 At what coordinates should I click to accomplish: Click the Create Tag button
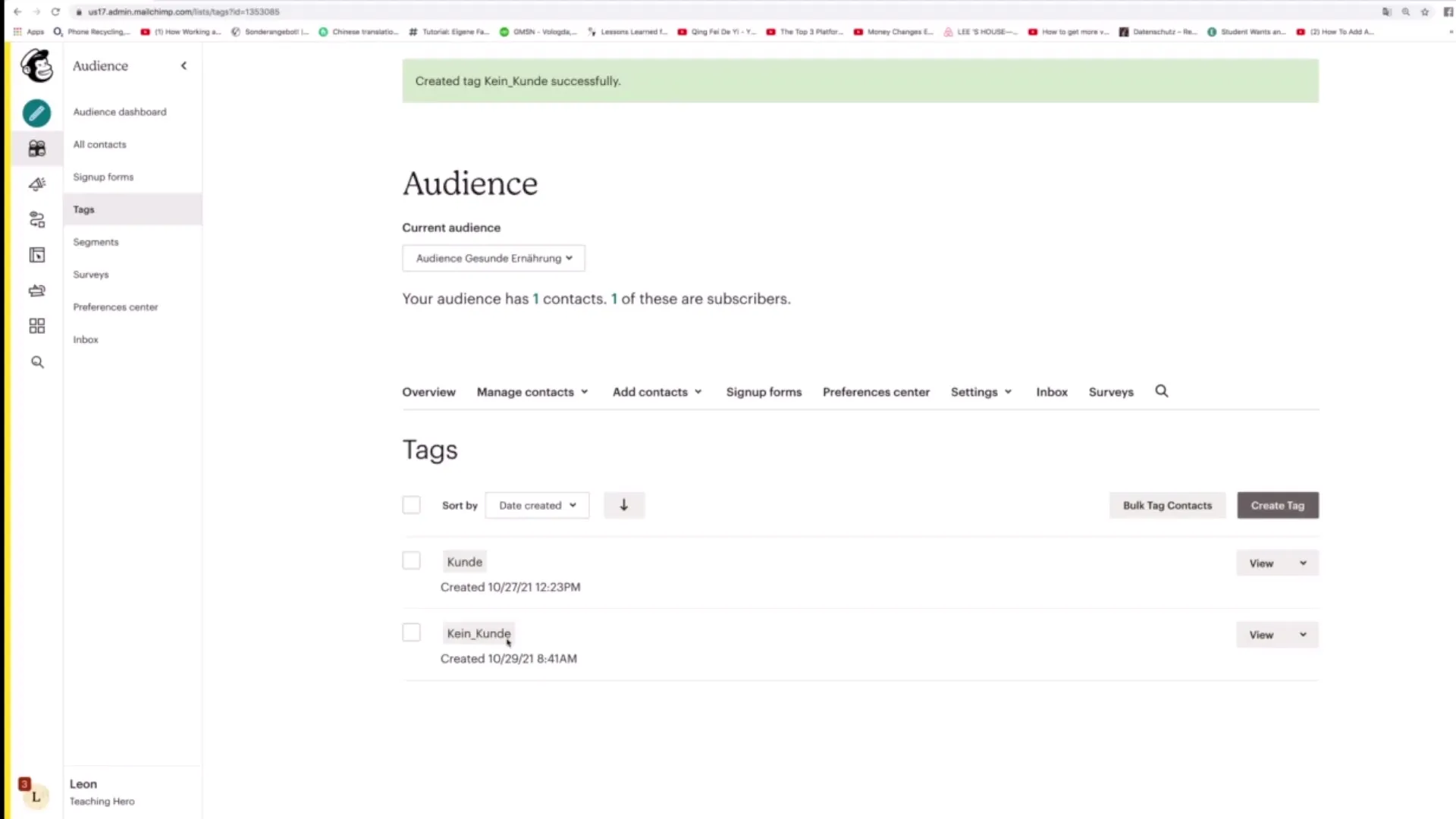coord(1278,505)
